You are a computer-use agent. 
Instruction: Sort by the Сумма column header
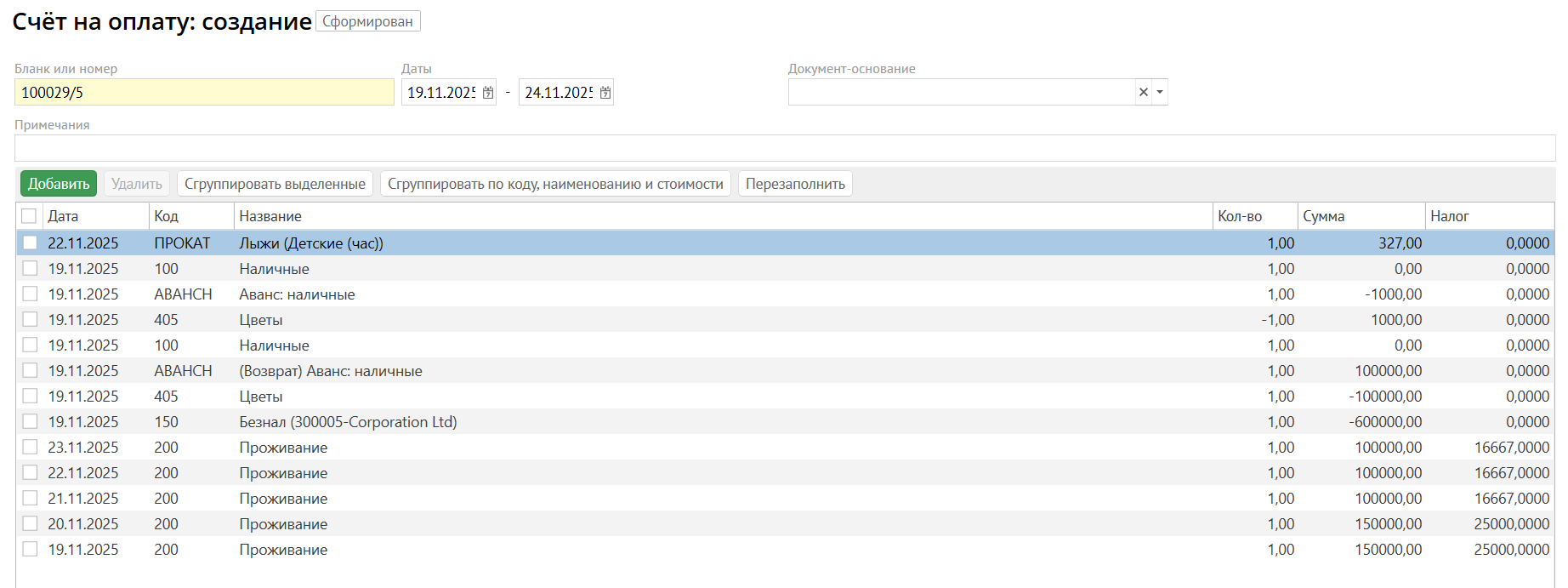[x=1361, y=216]
